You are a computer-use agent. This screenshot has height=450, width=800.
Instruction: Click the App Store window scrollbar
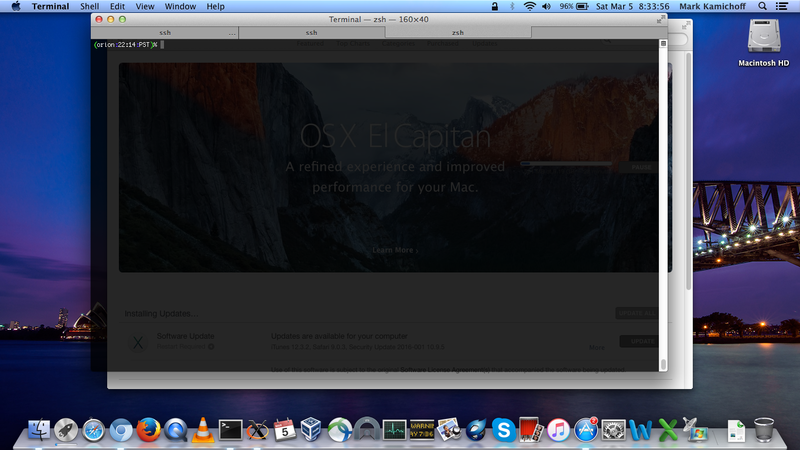(x=688, y=171)
